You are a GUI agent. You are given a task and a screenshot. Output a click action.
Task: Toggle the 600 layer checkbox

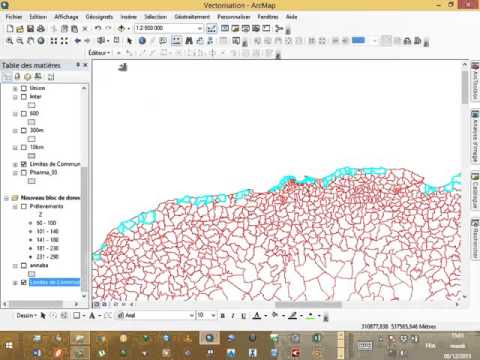click(24, 114)
